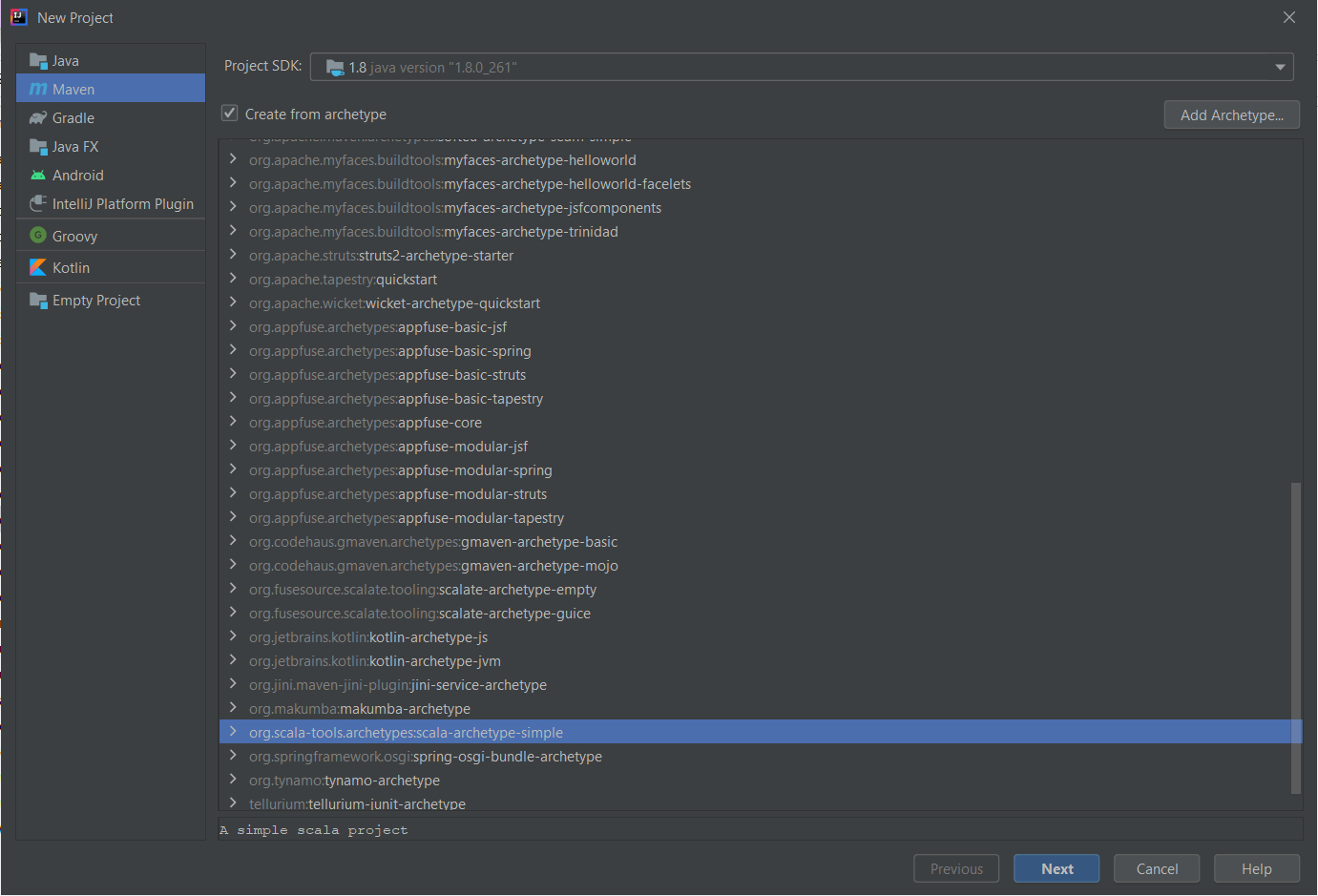Uncheck Create from archetype
The image size is (1318, 896).
229,113
